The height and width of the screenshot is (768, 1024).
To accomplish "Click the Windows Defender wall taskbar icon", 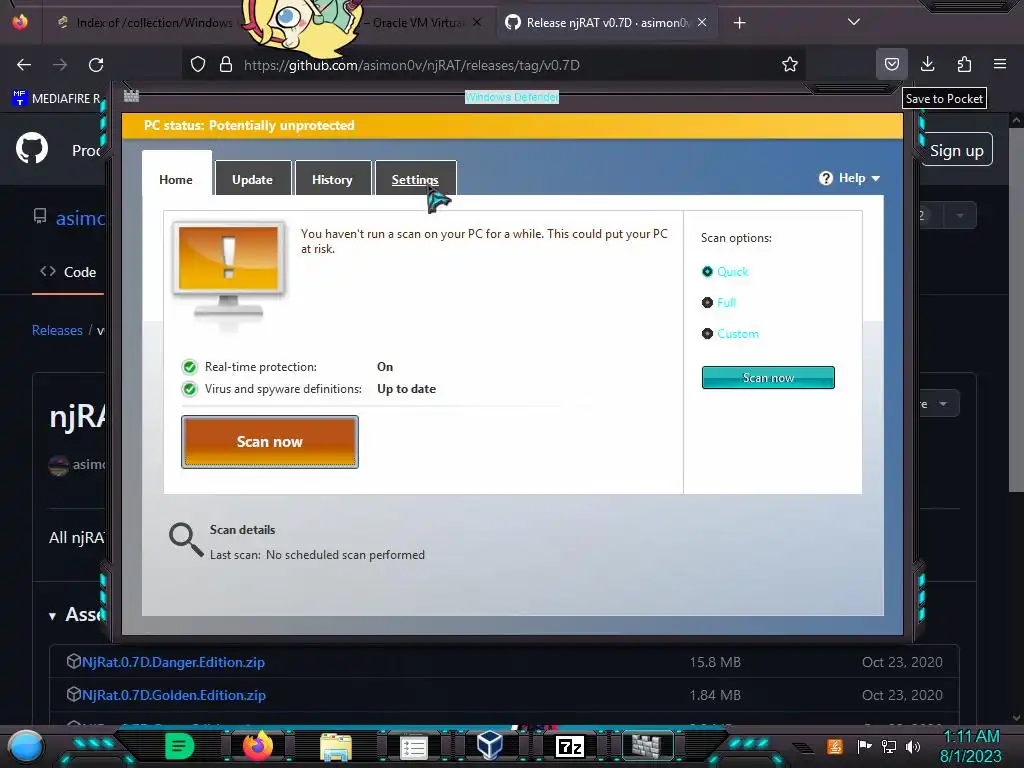I will (647, 746).
